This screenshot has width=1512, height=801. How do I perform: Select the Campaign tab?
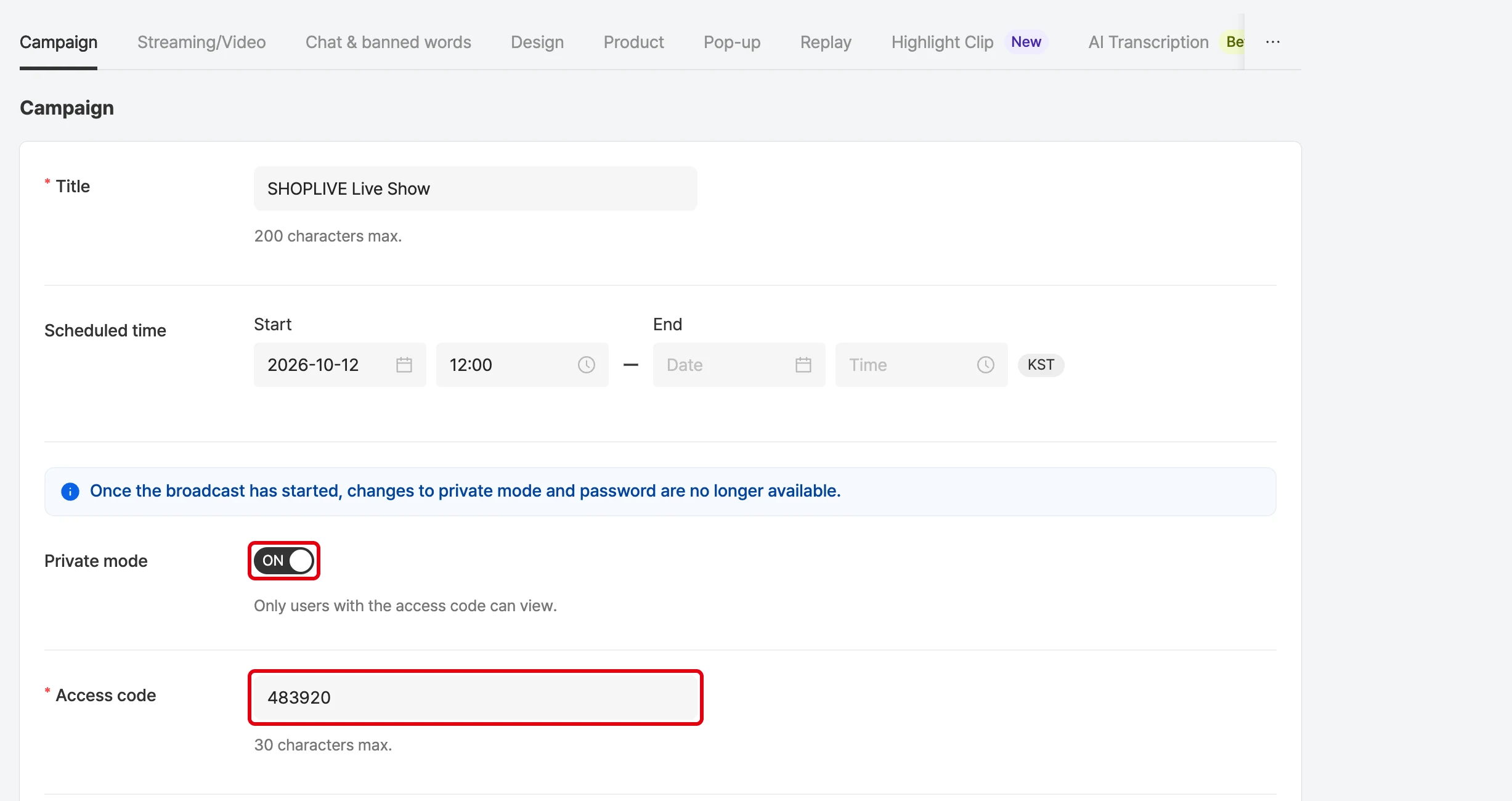point(59,42)
